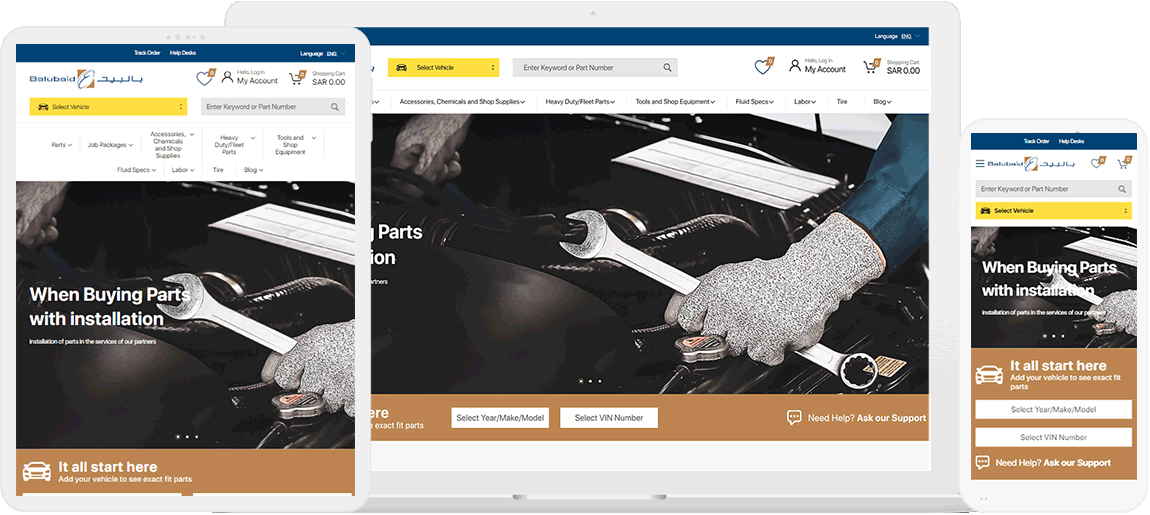
Task: Click Select VIN Number on the phone
Action: (x=1053, y=437)
